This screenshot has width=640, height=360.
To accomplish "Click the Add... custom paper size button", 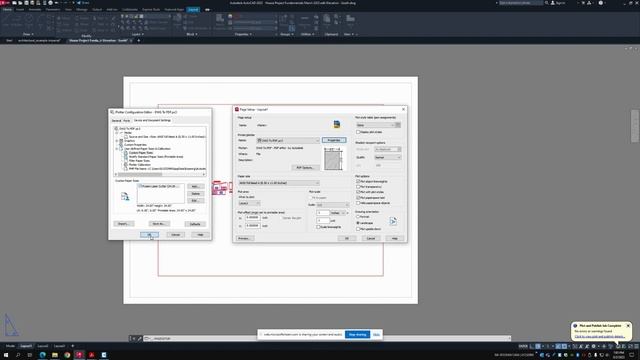I will 196,187.
